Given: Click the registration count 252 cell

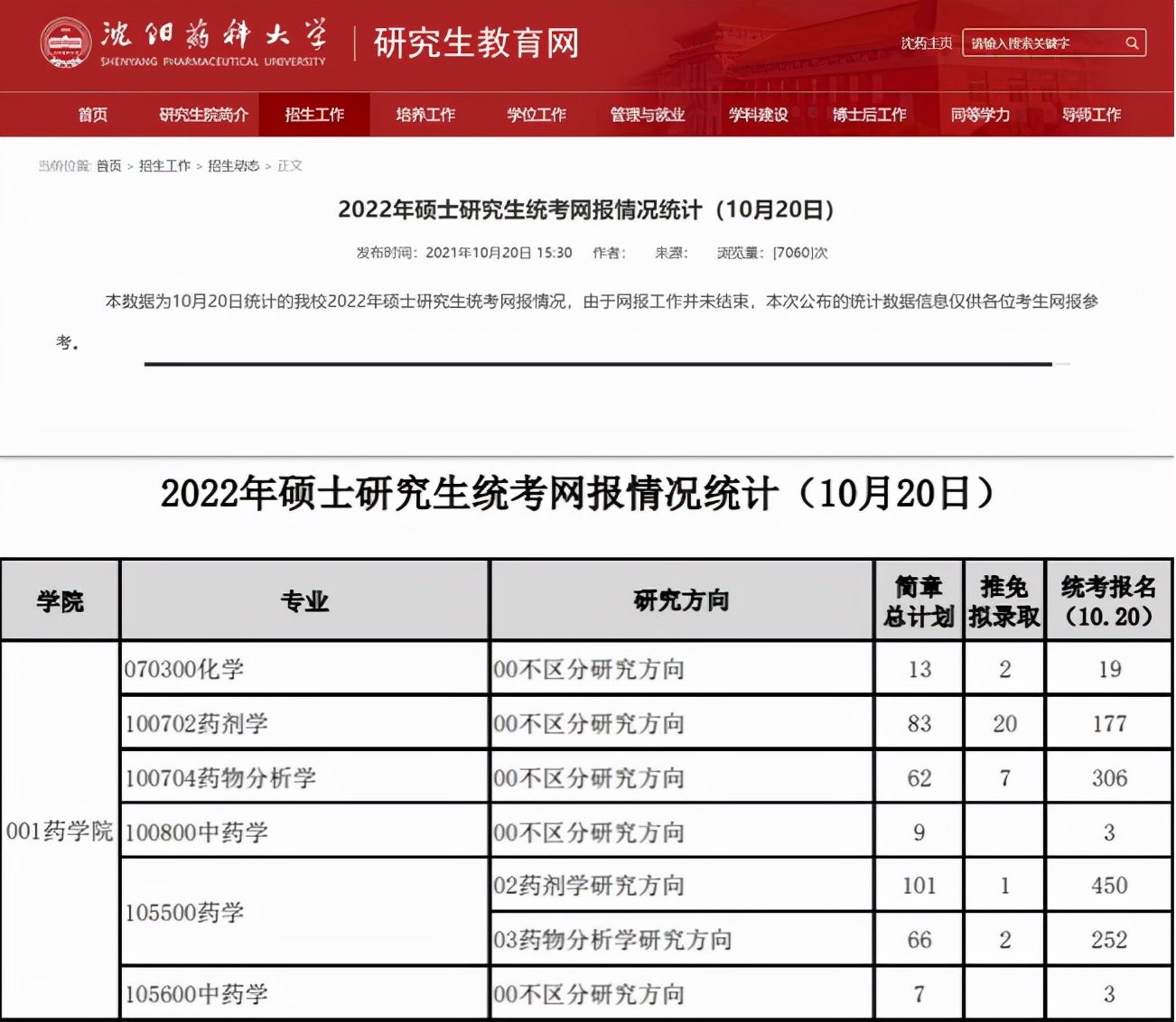Looking at the screenshot, I should (1109, 940).
